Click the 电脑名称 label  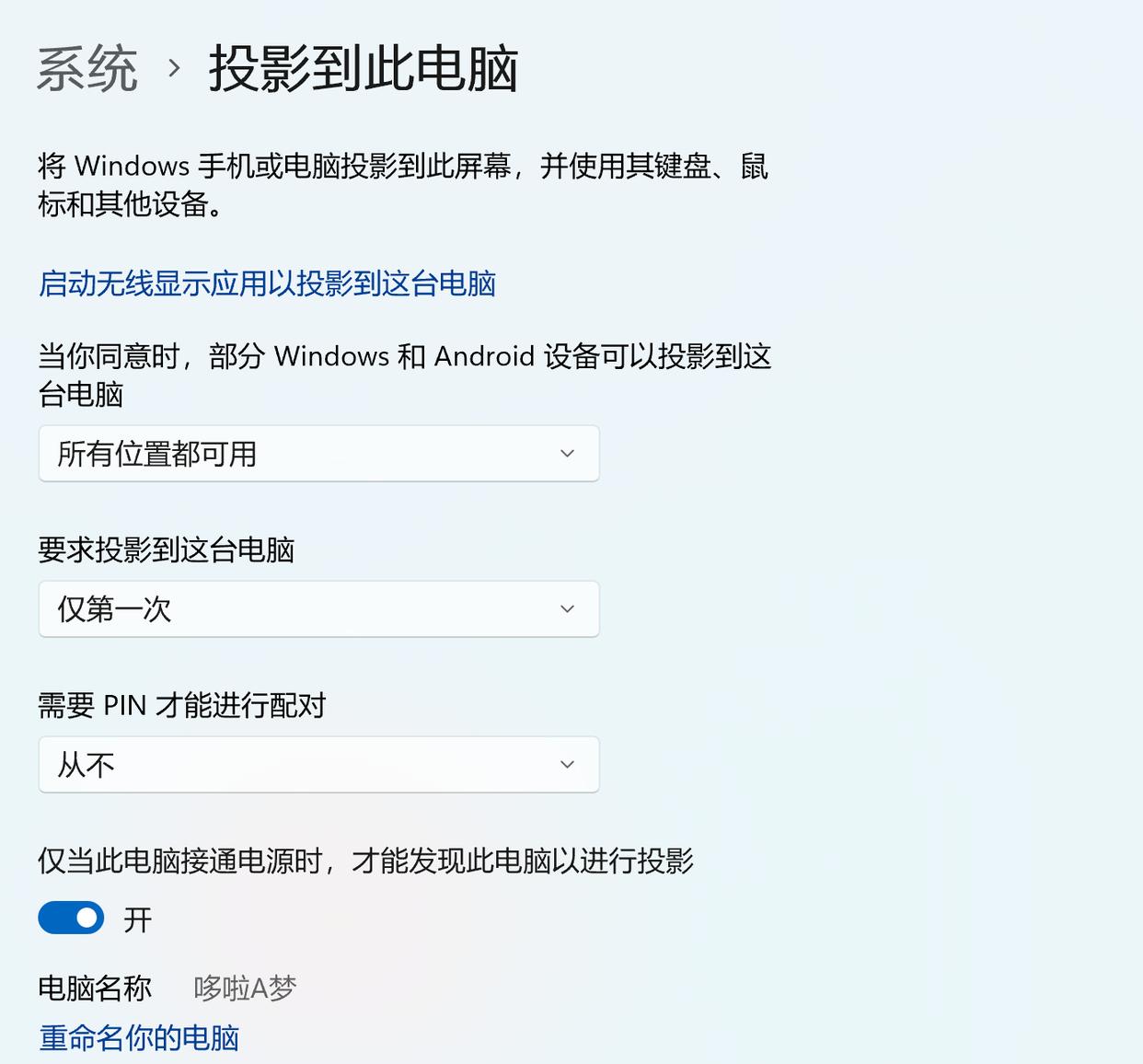95,988
